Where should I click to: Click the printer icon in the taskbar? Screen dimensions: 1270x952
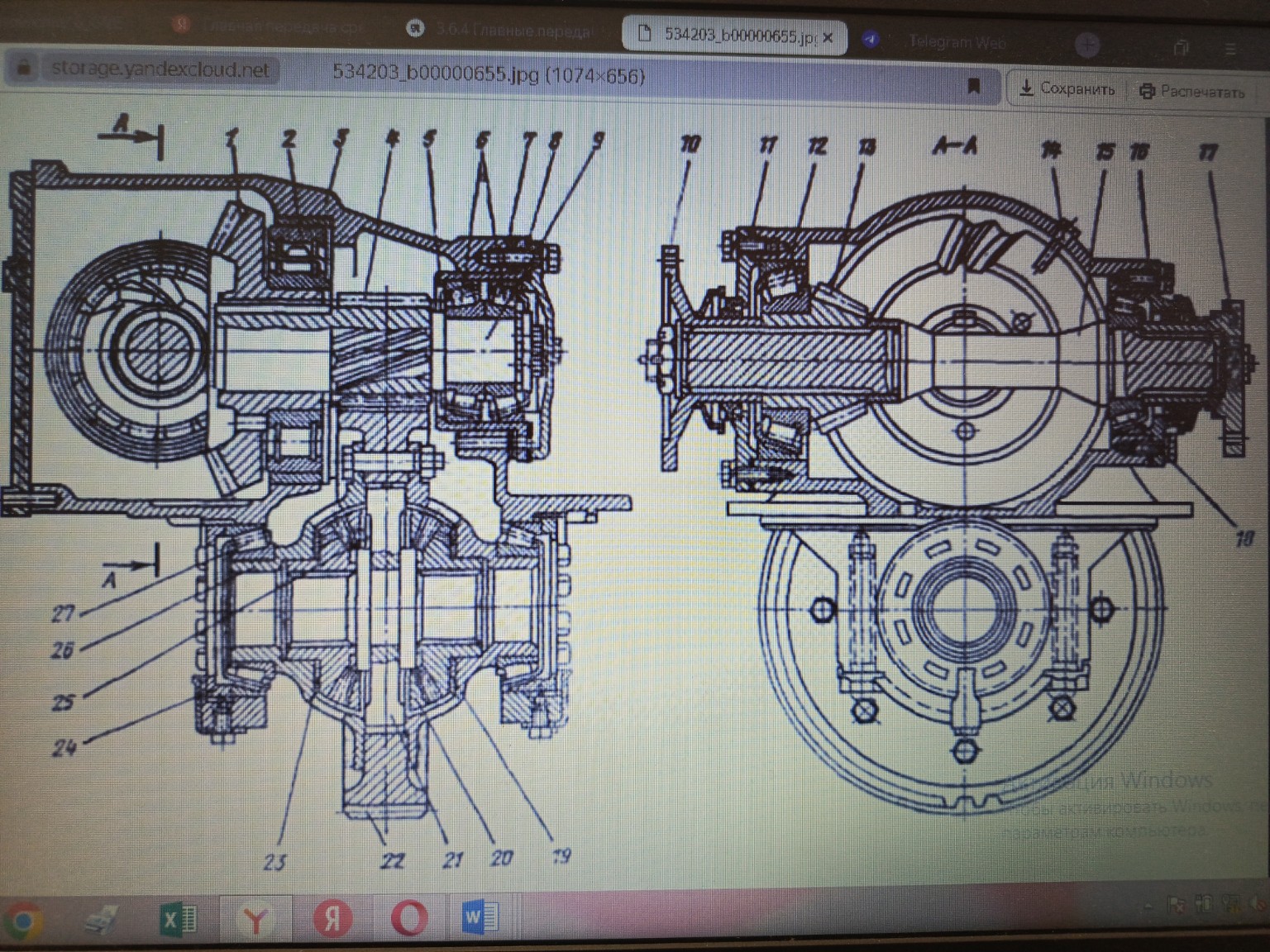100,919
